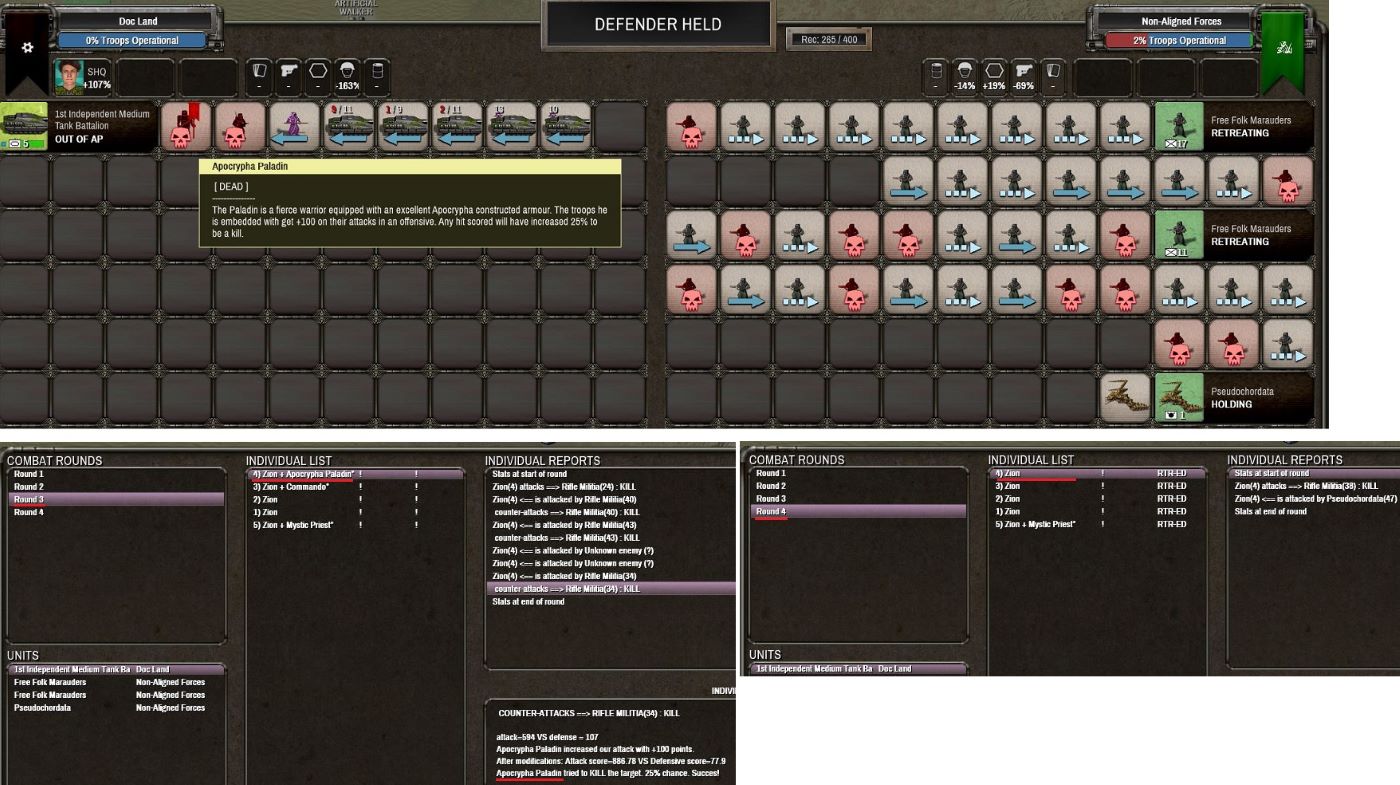Click the Apocrypha Paladin tooltip title

coord(250,167)
